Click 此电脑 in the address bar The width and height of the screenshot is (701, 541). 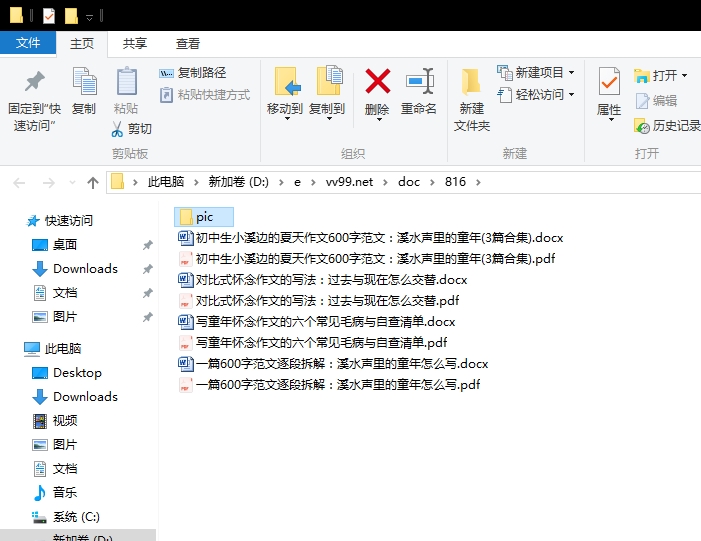(166, 182)
